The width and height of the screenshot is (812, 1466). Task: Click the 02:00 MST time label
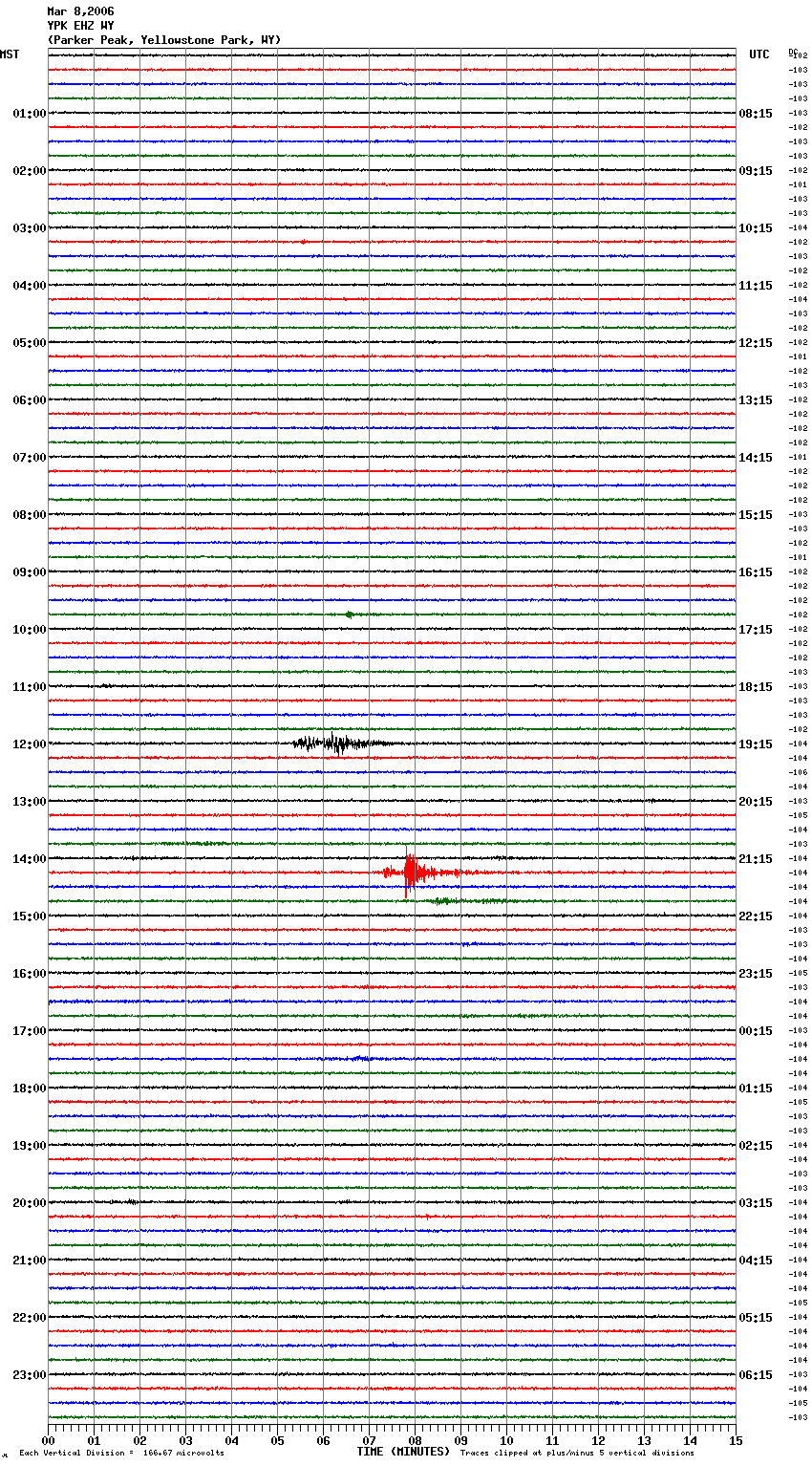coord(29,171)
